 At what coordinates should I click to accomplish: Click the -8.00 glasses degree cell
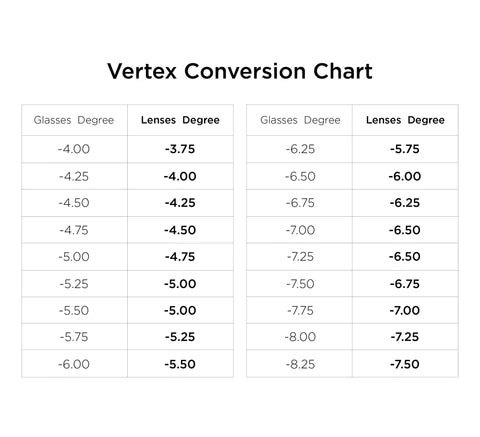click(x=300, y=337)
